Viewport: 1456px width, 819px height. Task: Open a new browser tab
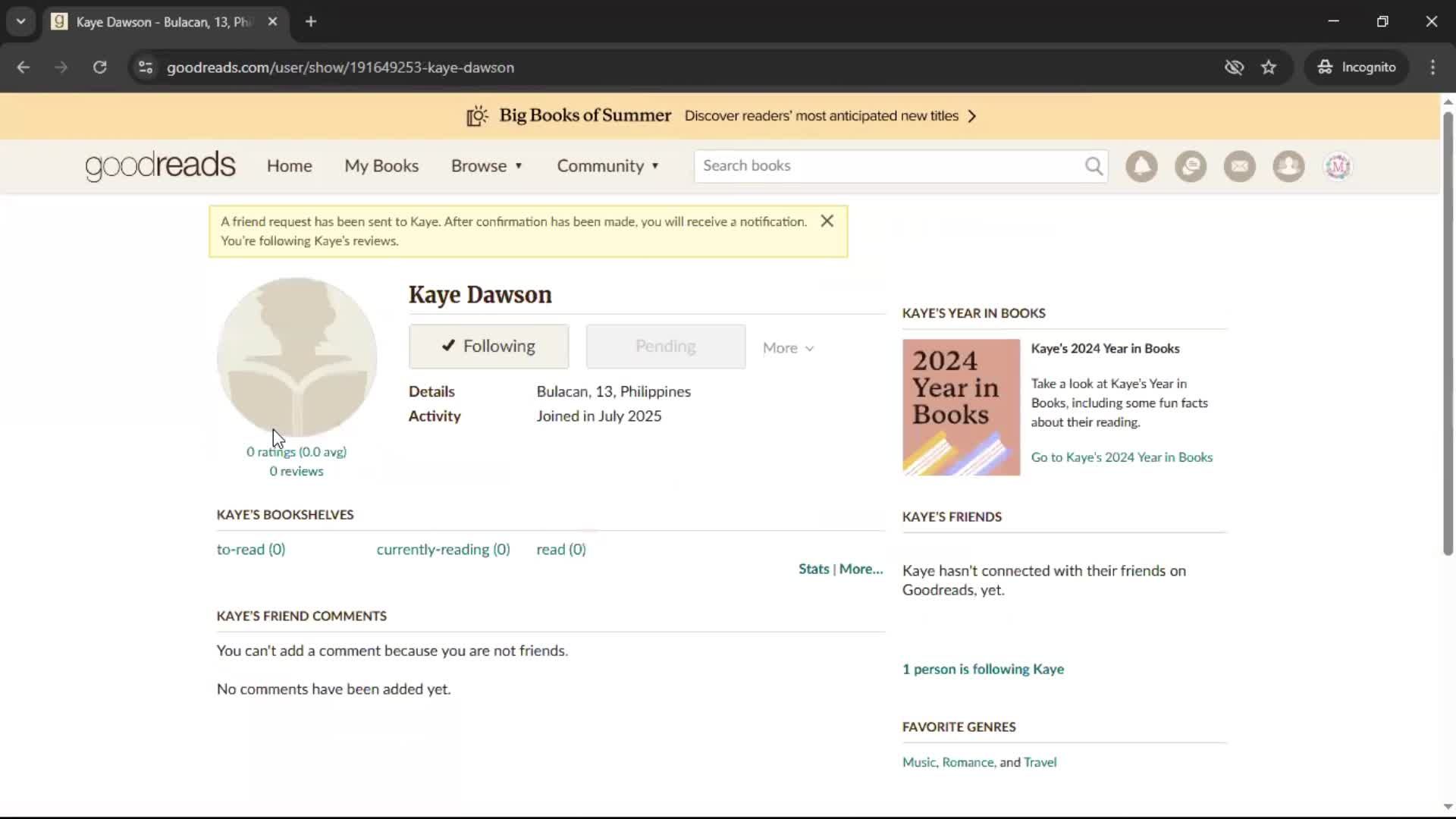311,22
